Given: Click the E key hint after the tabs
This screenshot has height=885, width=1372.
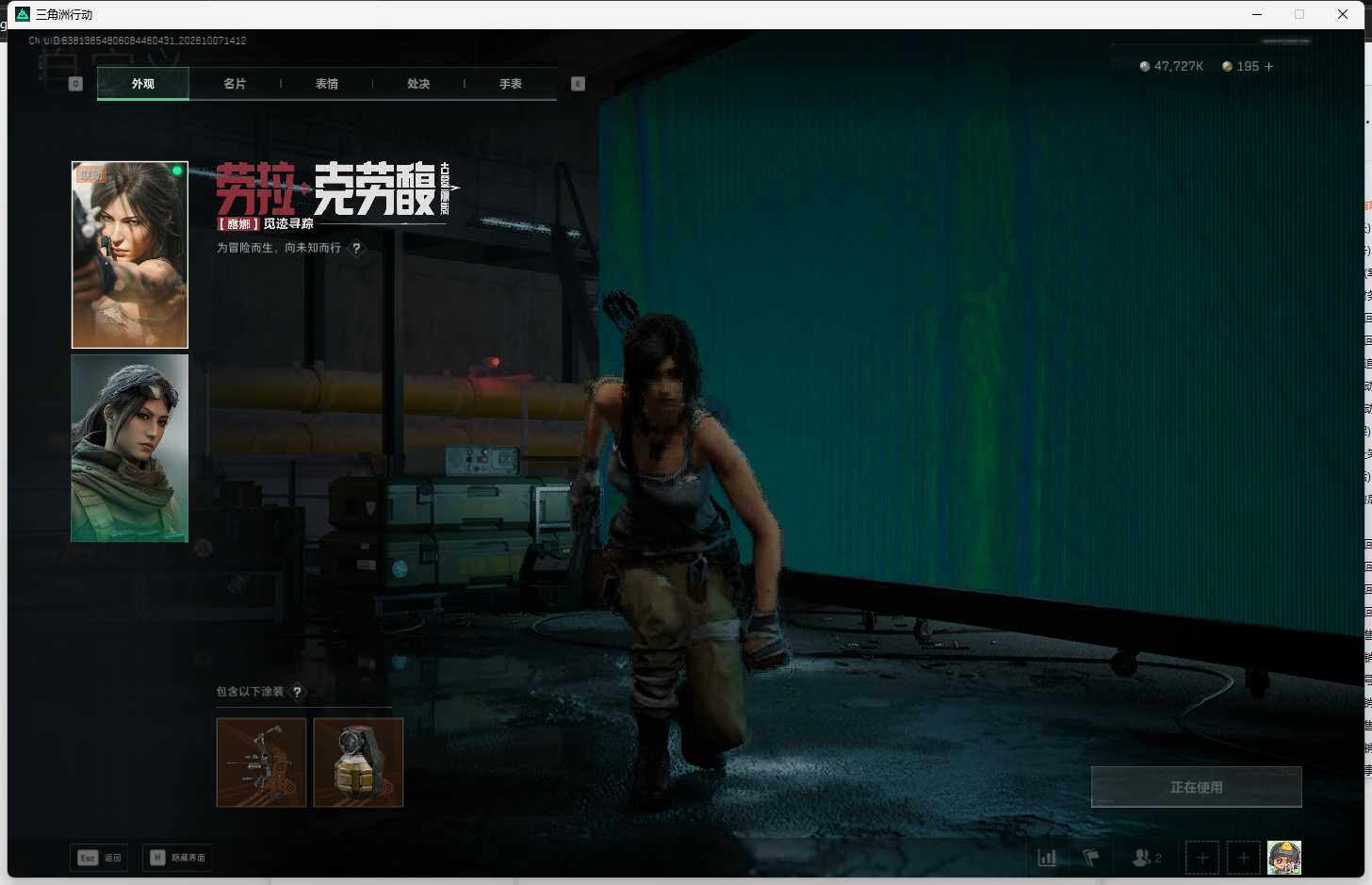Looking at the screenshot, I should click(579, 84).
